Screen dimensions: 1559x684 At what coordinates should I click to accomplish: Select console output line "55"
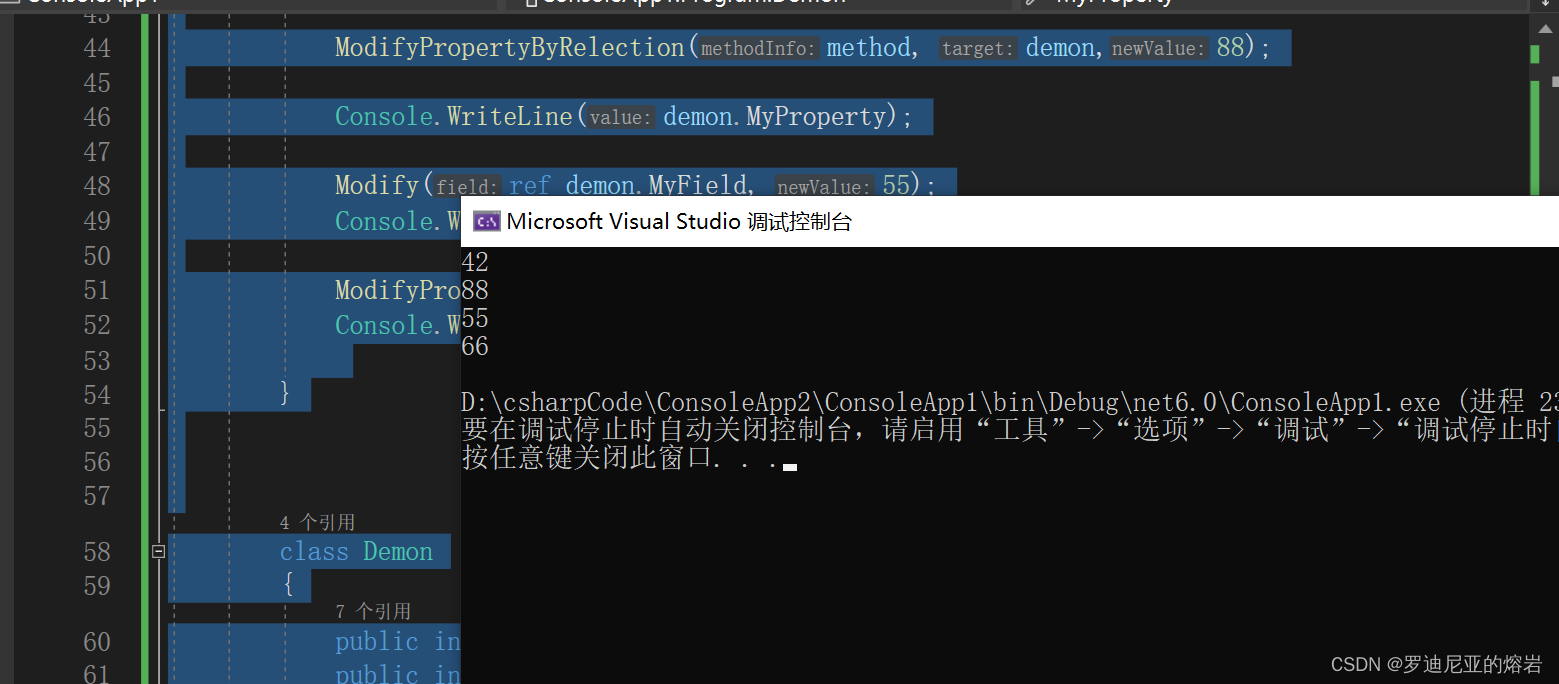tap(475, 318)
